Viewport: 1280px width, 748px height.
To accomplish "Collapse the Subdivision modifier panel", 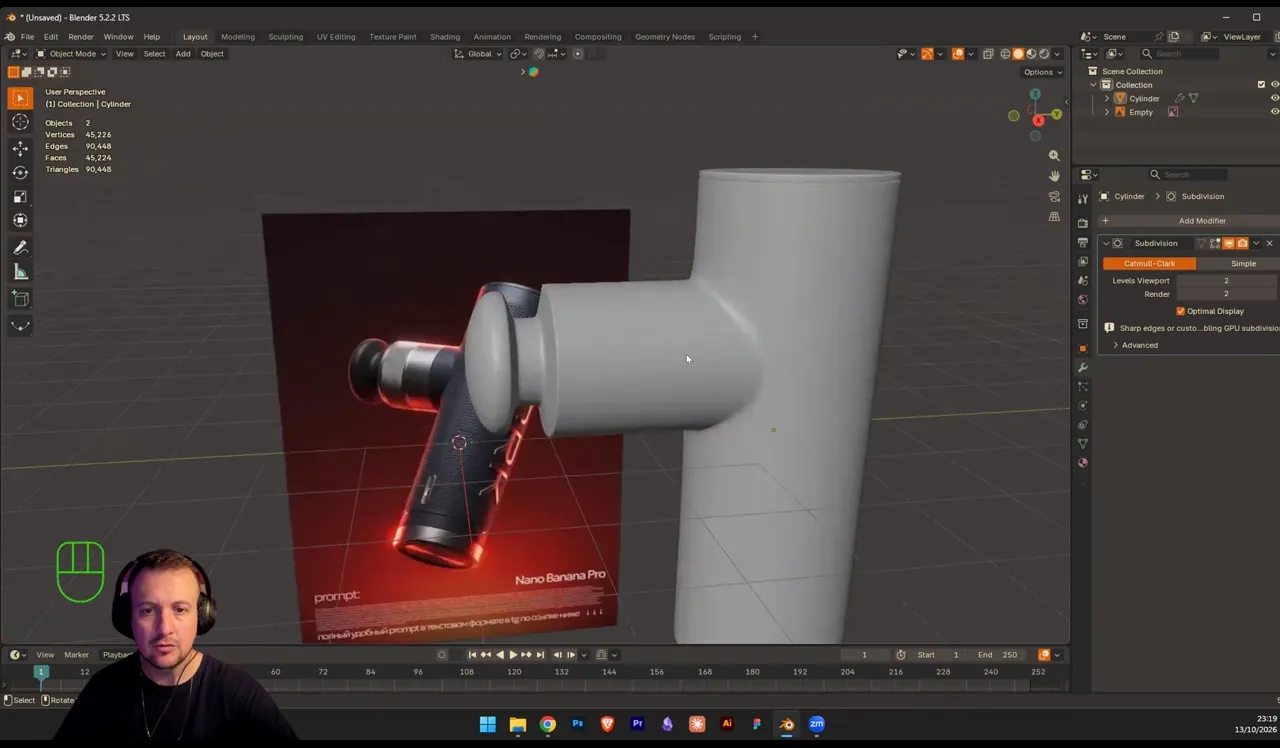I will pos(1106,243).
